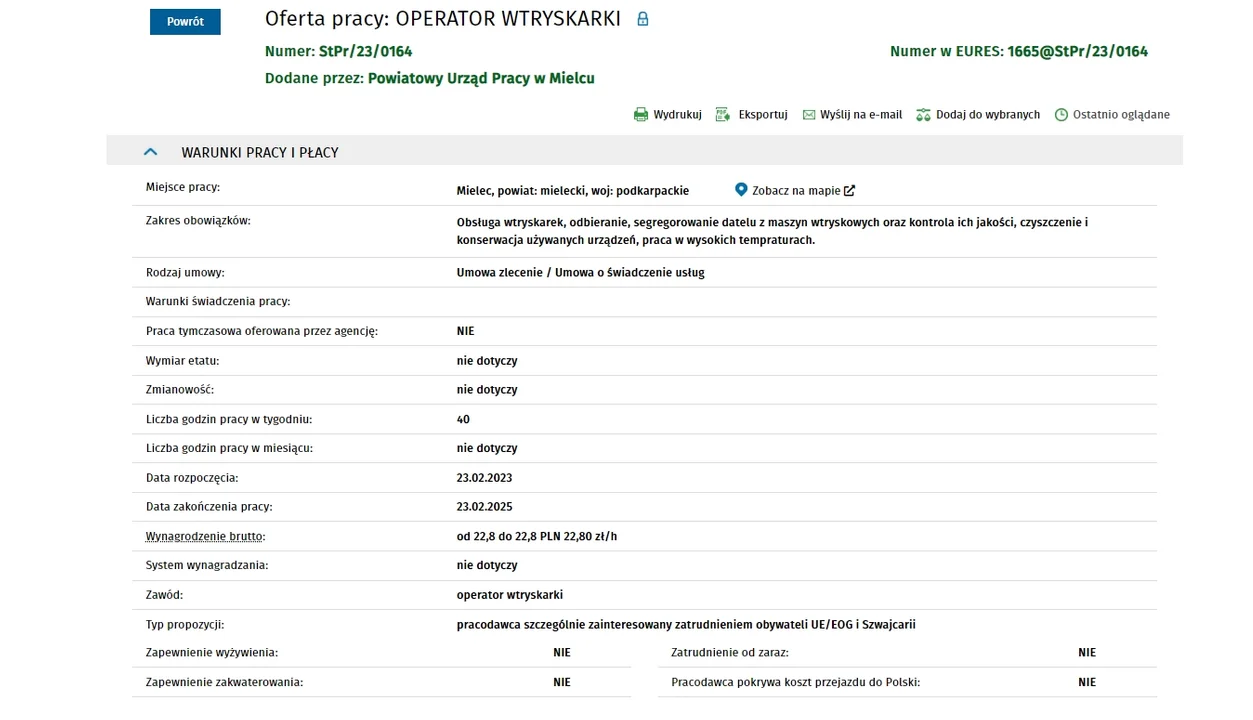Click the Zapewnienie wyżywienia label
Screen dimensions: 1253x720
[x=212, y=652]
